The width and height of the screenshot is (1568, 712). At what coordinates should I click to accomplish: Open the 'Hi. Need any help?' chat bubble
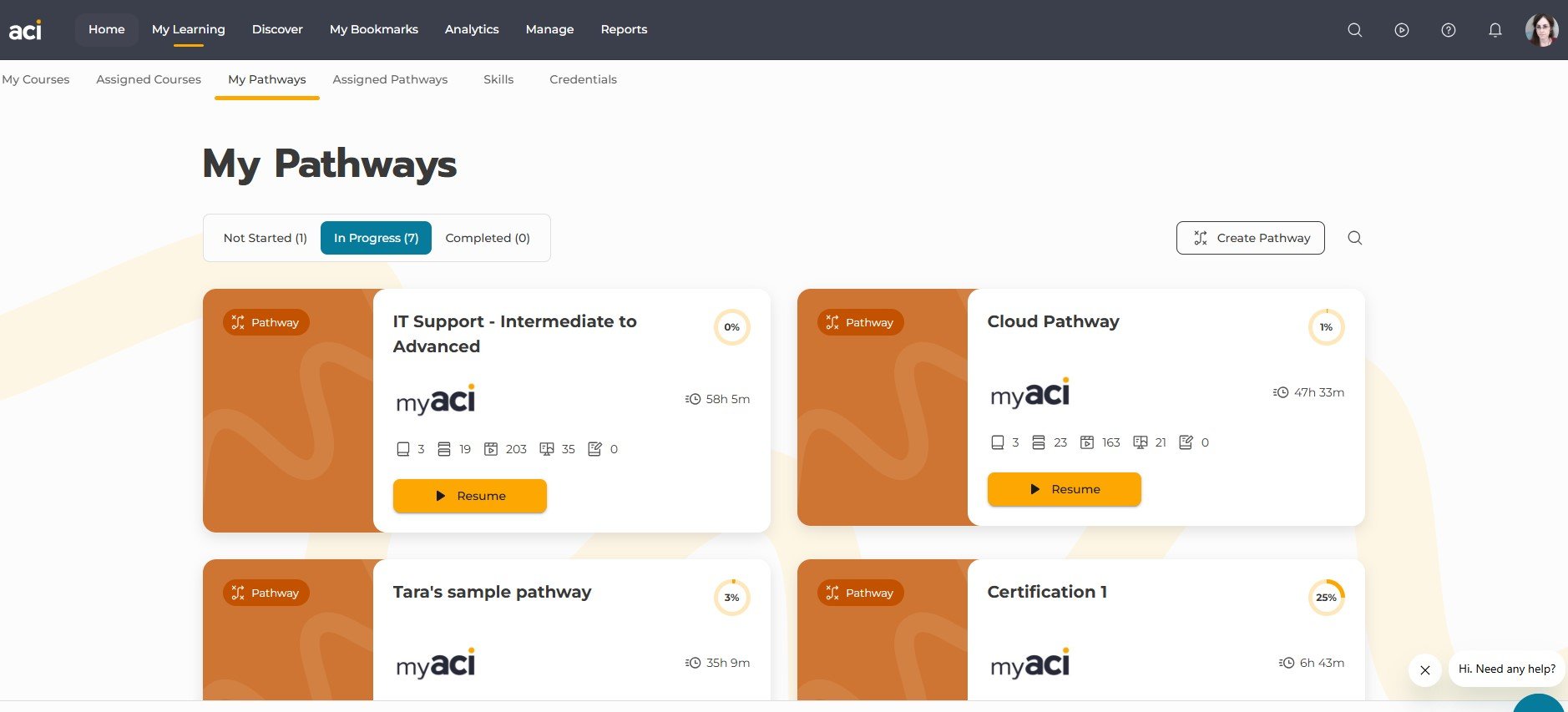[1507, 669]
